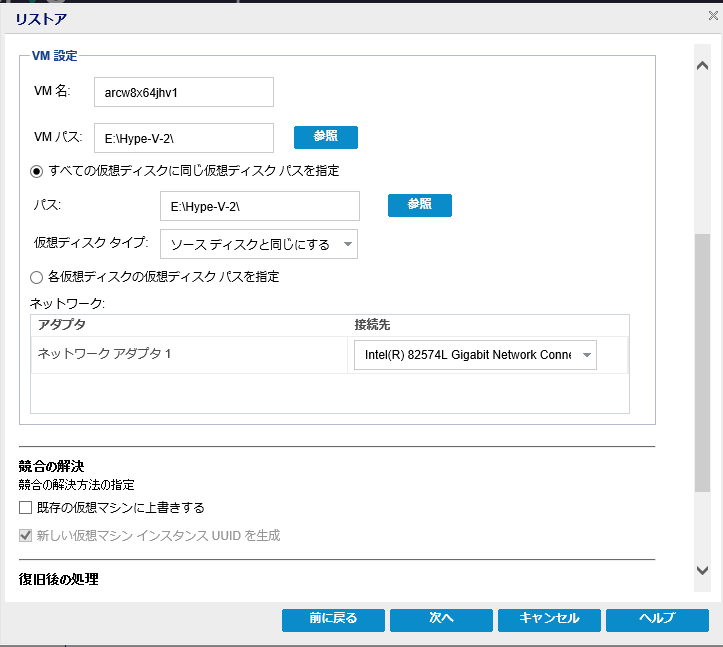723x647 pixels.
Task: Click the 競合の解決 heading text
Action: coord(51,466)
